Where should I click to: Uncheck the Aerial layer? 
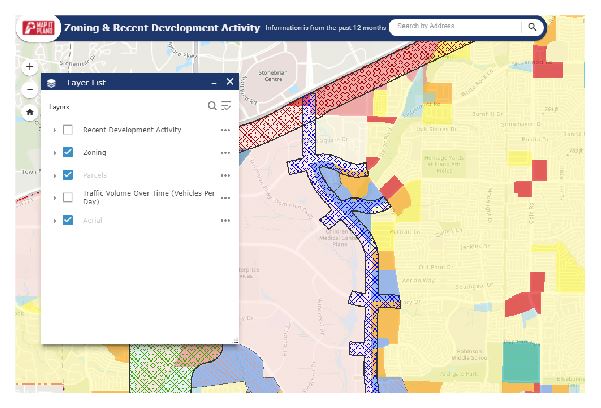(68, 220)
